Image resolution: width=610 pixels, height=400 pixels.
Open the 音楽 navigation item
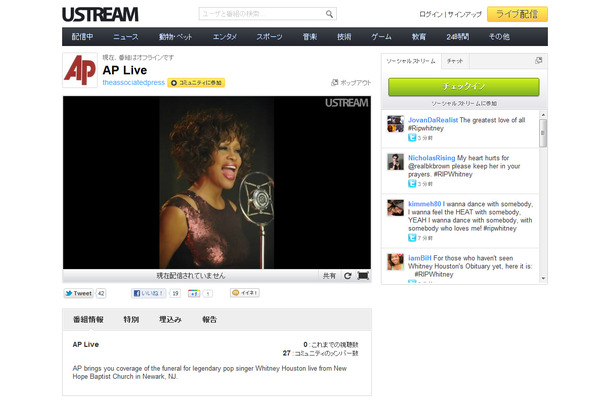point(310,37)
